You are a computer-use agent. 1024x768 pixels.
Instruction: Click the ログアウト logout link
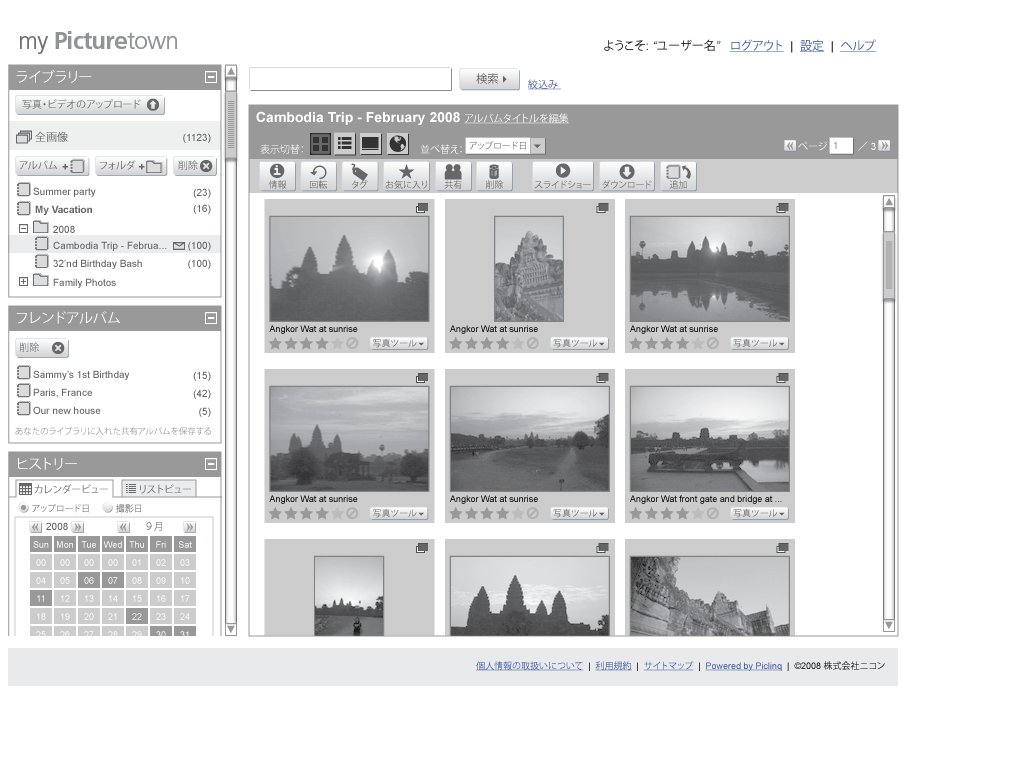pos(756,46)
